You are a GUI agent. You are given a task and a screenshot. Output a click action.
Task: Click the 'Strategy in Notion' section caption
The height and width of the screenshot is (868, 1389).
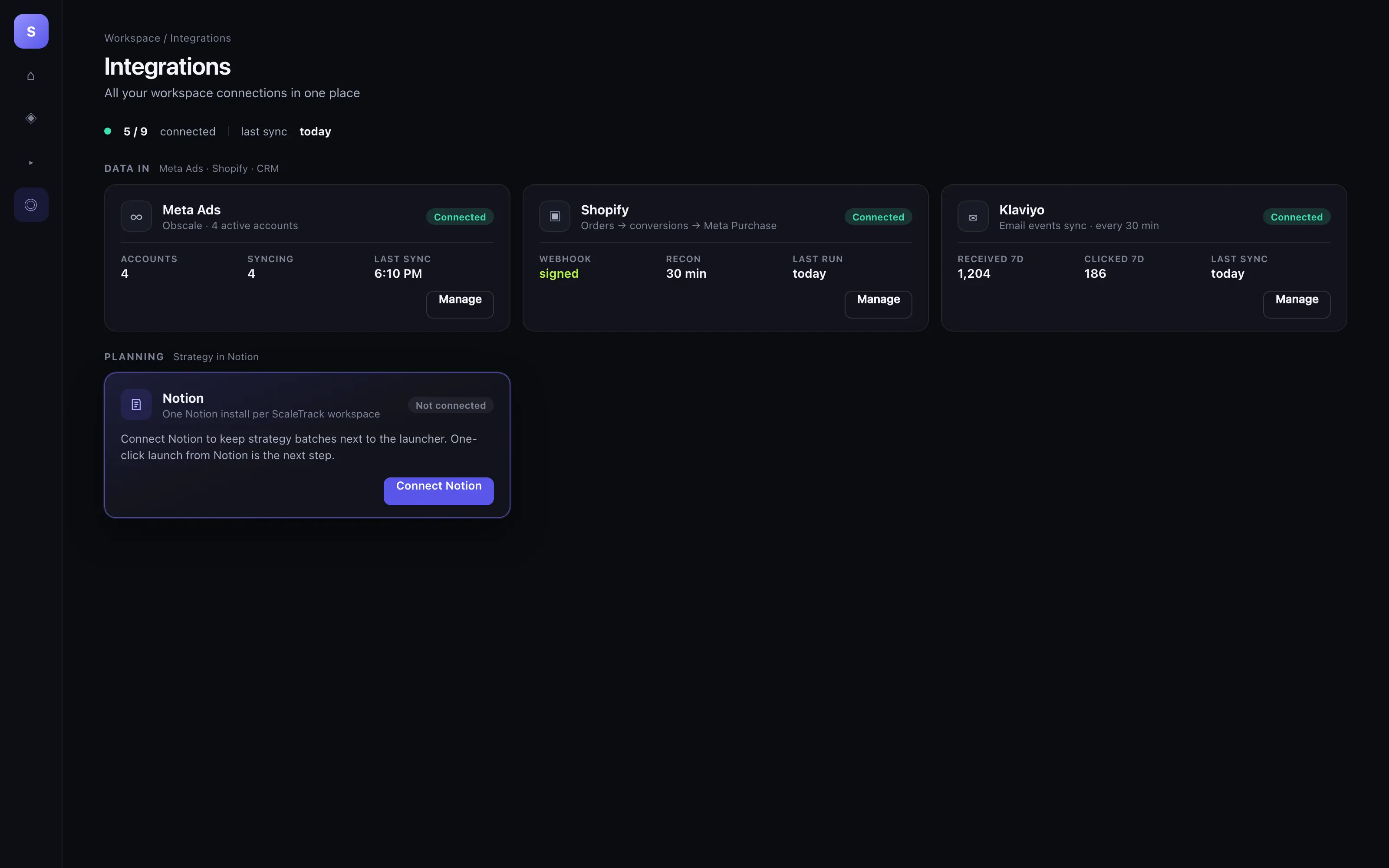[216, 356]
